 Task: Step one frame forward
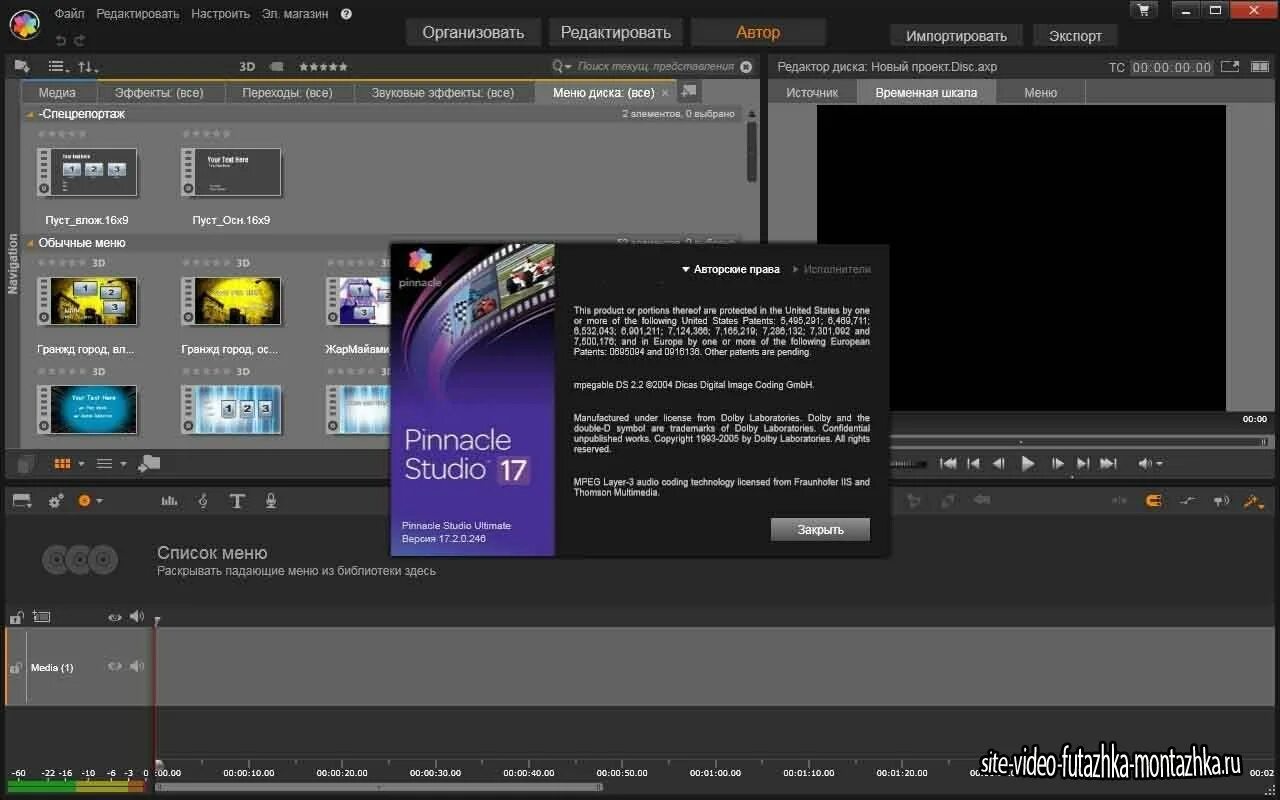click(1057, 464)
